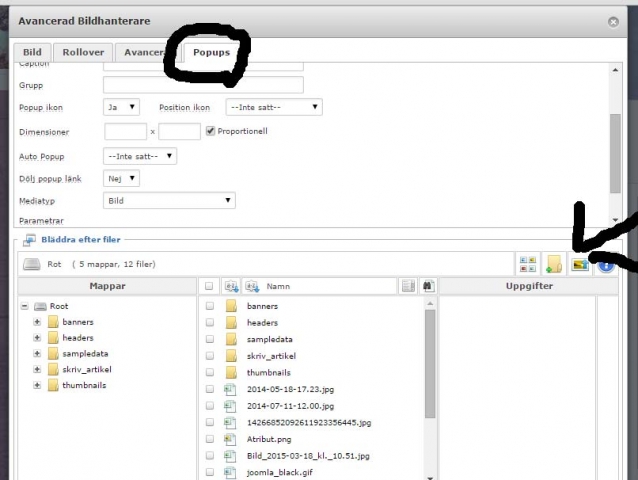
Task: Toggle thumbnail view icon in file browser
Action: point(527,265)
